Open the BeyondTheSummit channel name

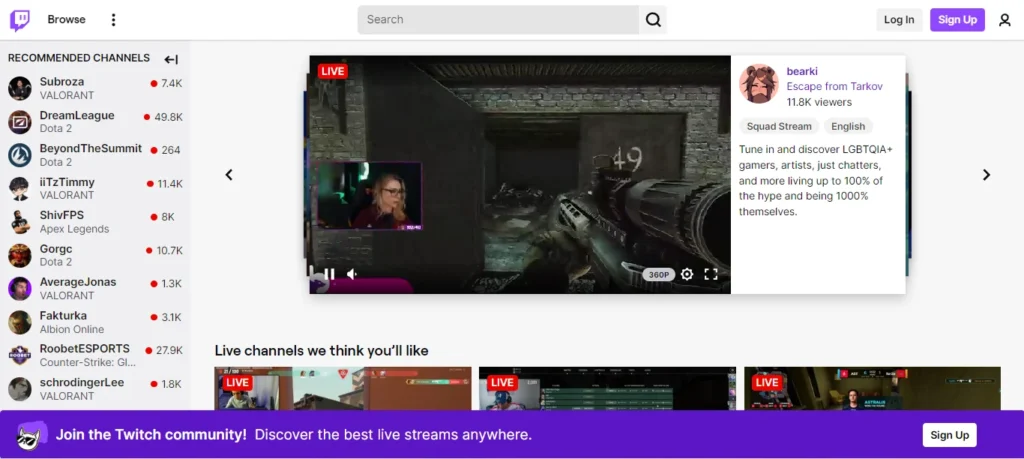(91, 149)
